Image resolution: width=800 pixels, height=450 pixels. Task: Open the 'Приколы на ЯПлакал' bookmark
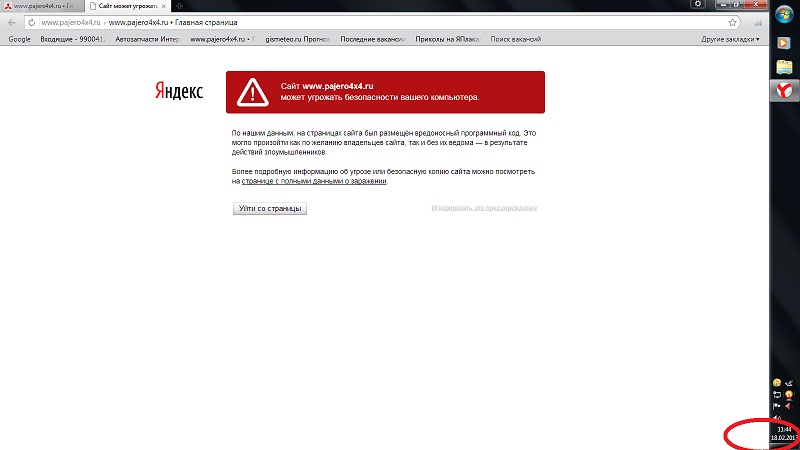tap(447, 39)
